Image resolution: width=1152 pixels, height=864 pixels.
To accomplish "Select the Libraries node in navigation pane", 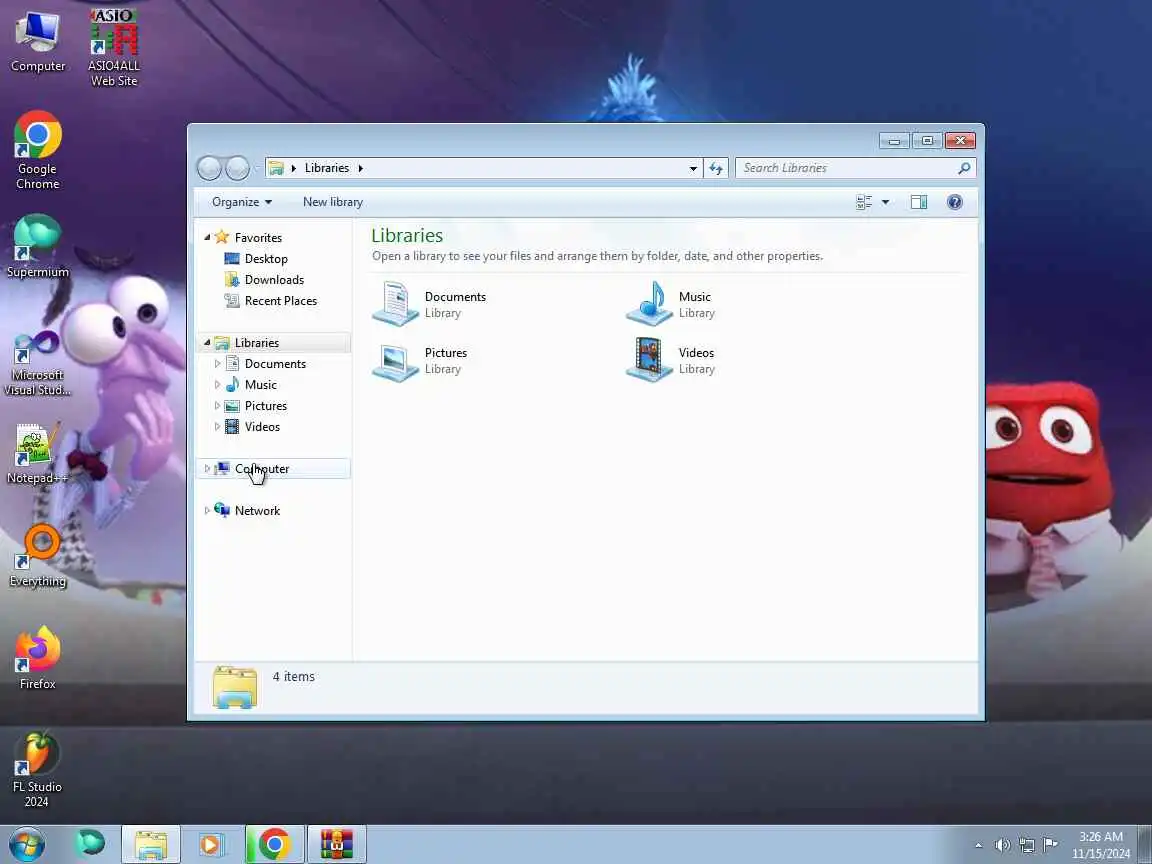I will (x=273, y=342).
